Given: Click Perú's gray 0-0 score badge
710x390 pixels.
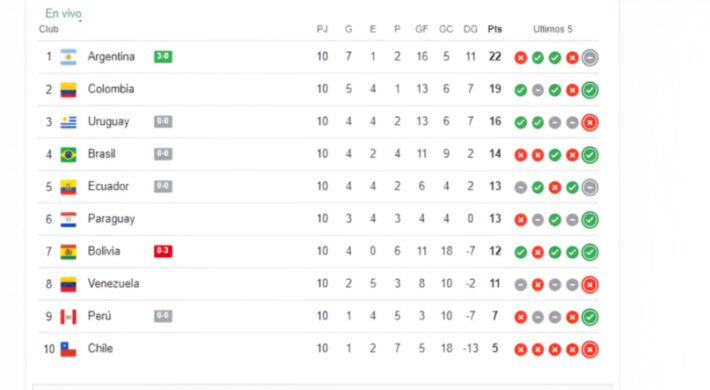Looking at the screenshot, I should (163, 316).
